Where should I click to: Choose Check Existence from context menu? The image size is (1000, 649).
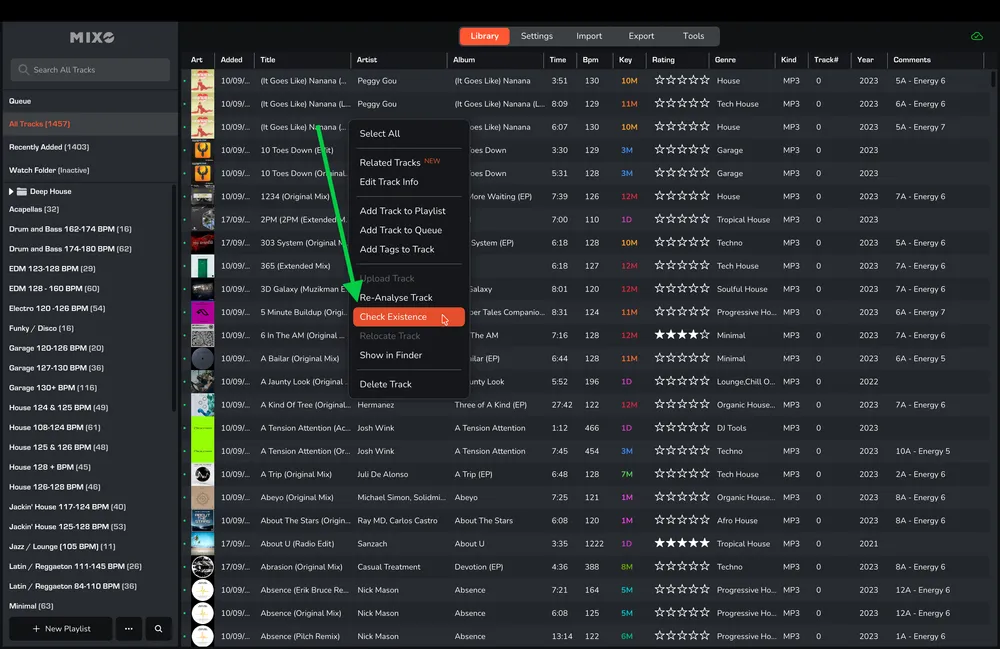click(393, 317)
